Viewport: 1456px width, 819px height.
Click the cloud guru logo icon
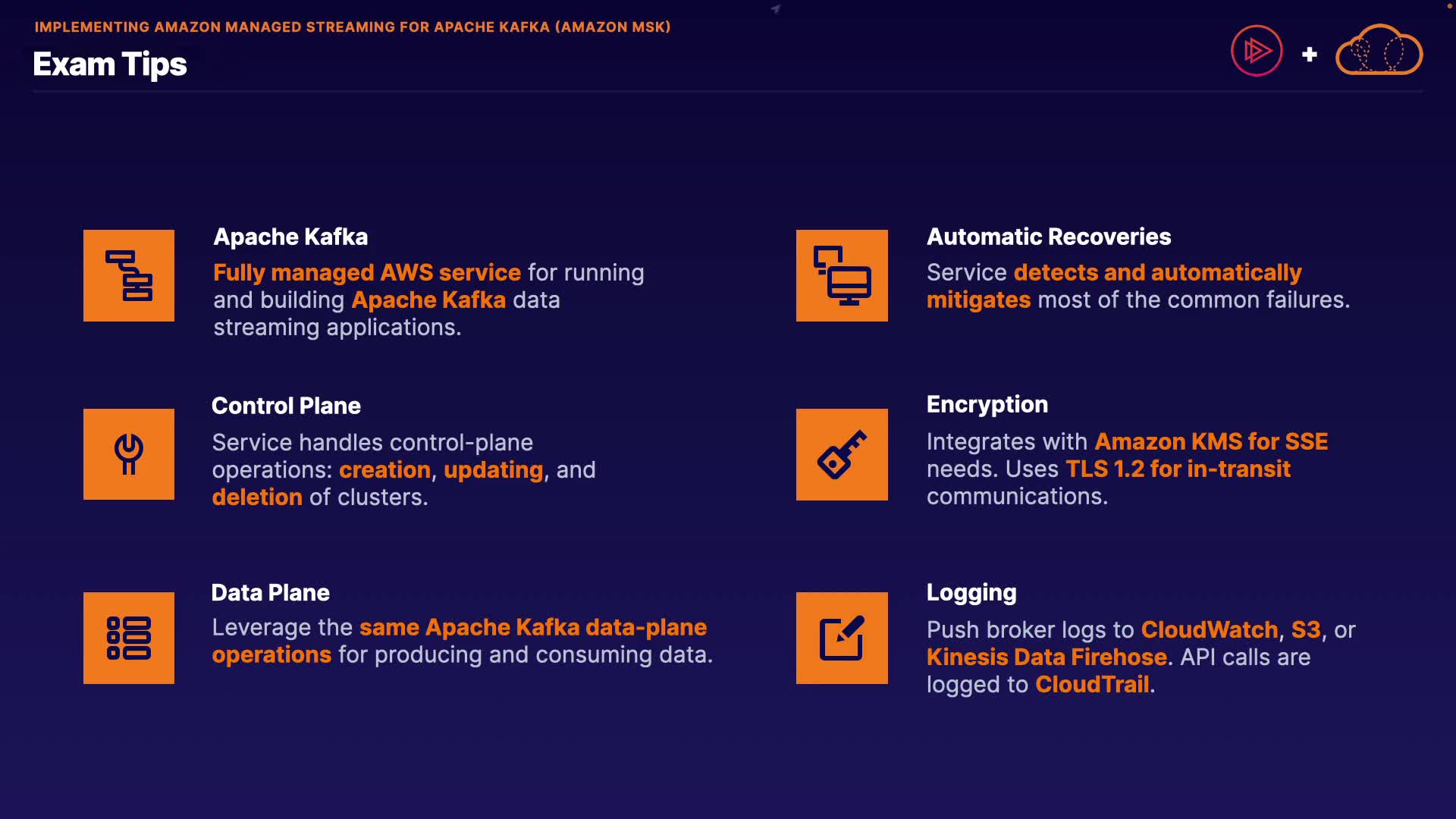pos(1379,51)
